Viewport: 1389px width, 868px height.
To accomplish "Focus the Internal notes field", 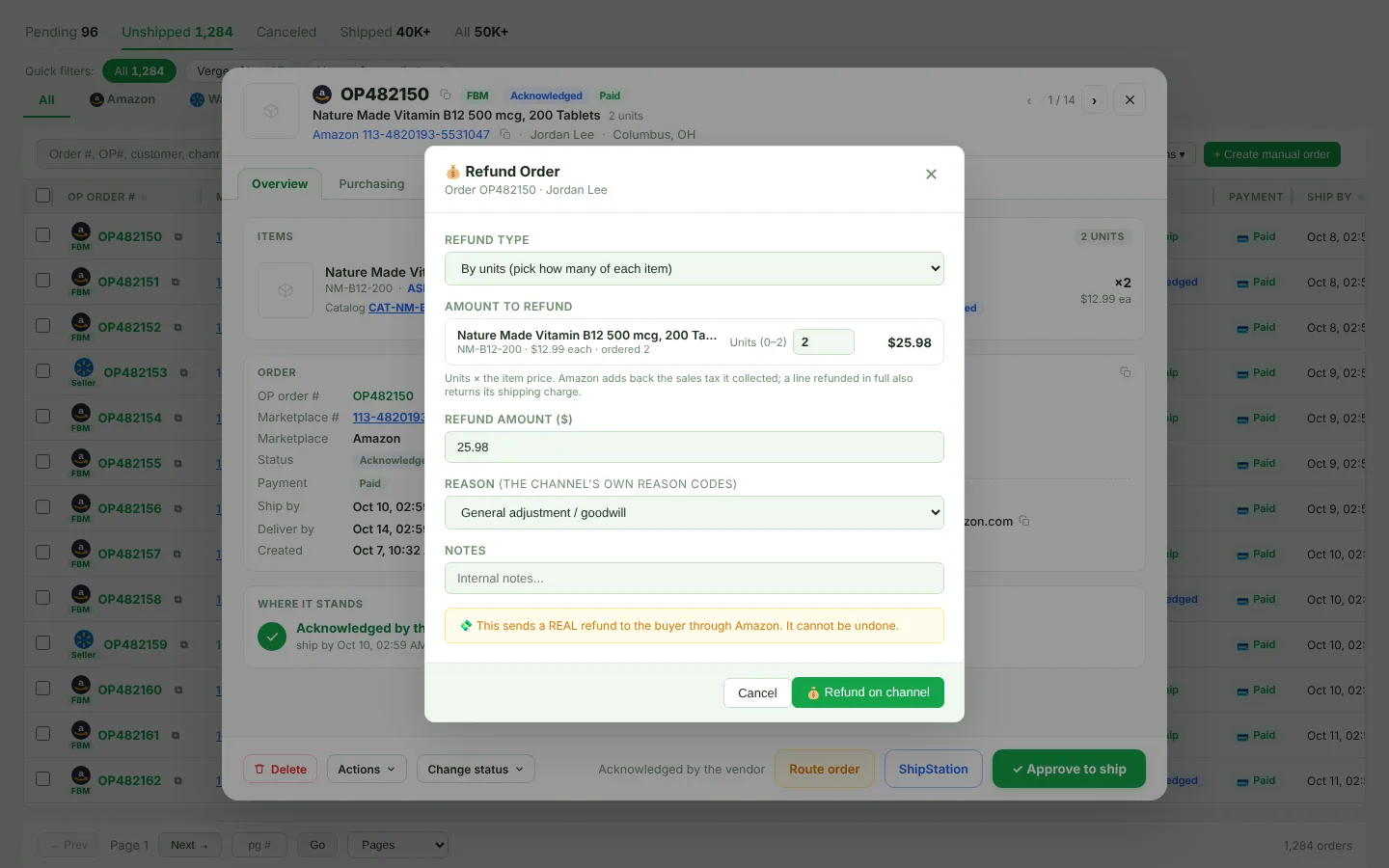I will click(x=694, y=579).
